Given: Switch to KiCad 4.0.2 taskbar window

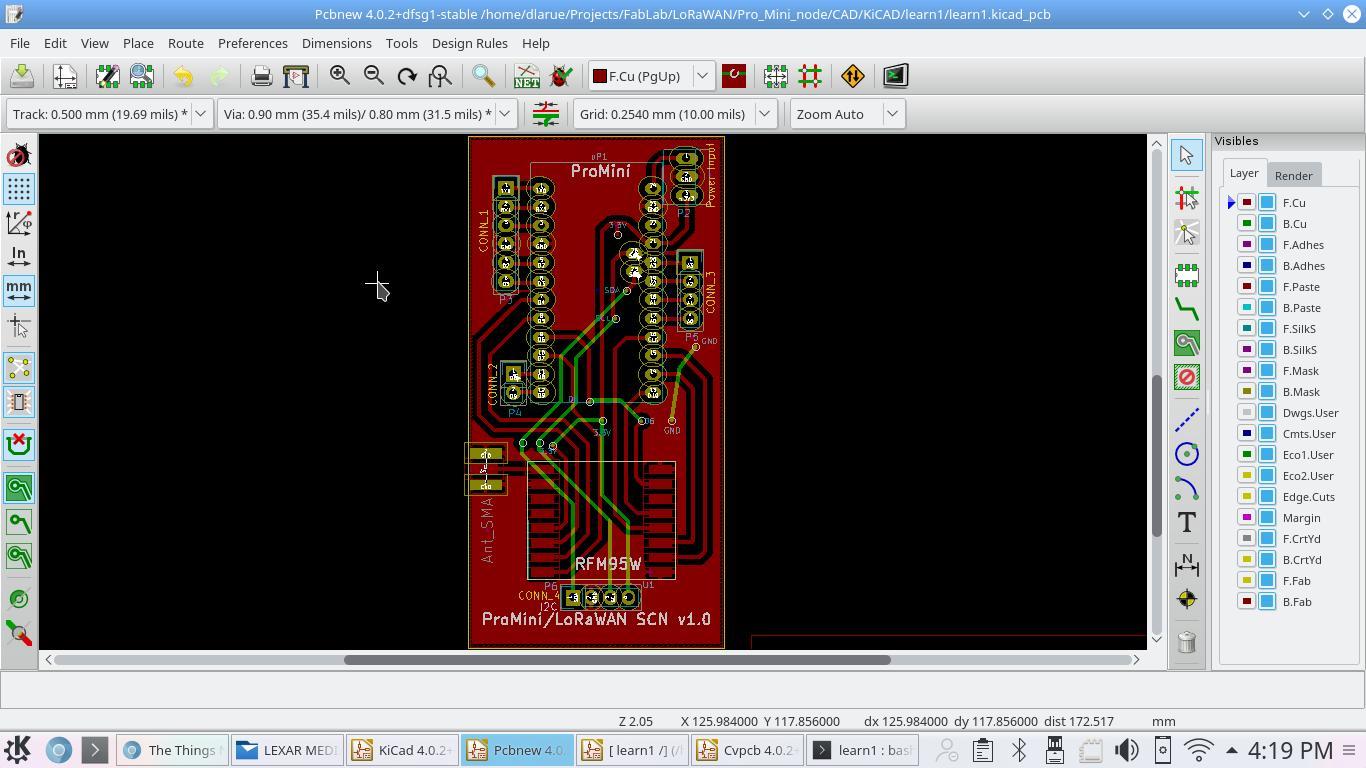Looking at the screenshot, I should [403, 750].
